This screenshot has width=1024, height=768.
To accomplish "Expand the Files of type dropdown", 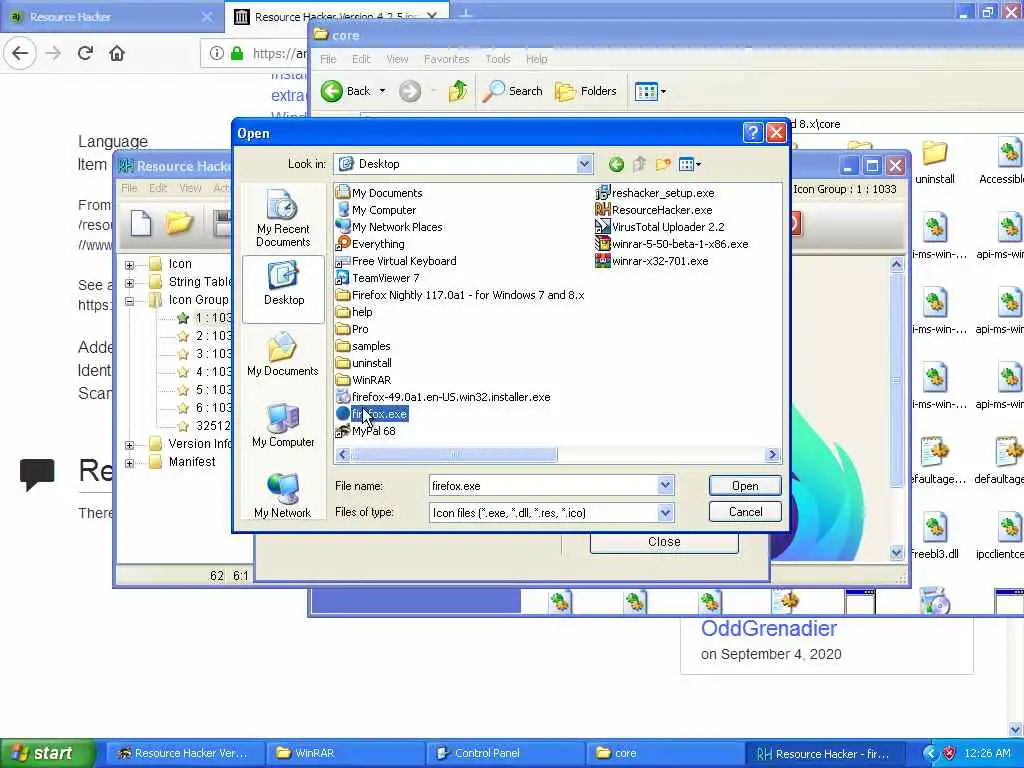I will 665,513.
